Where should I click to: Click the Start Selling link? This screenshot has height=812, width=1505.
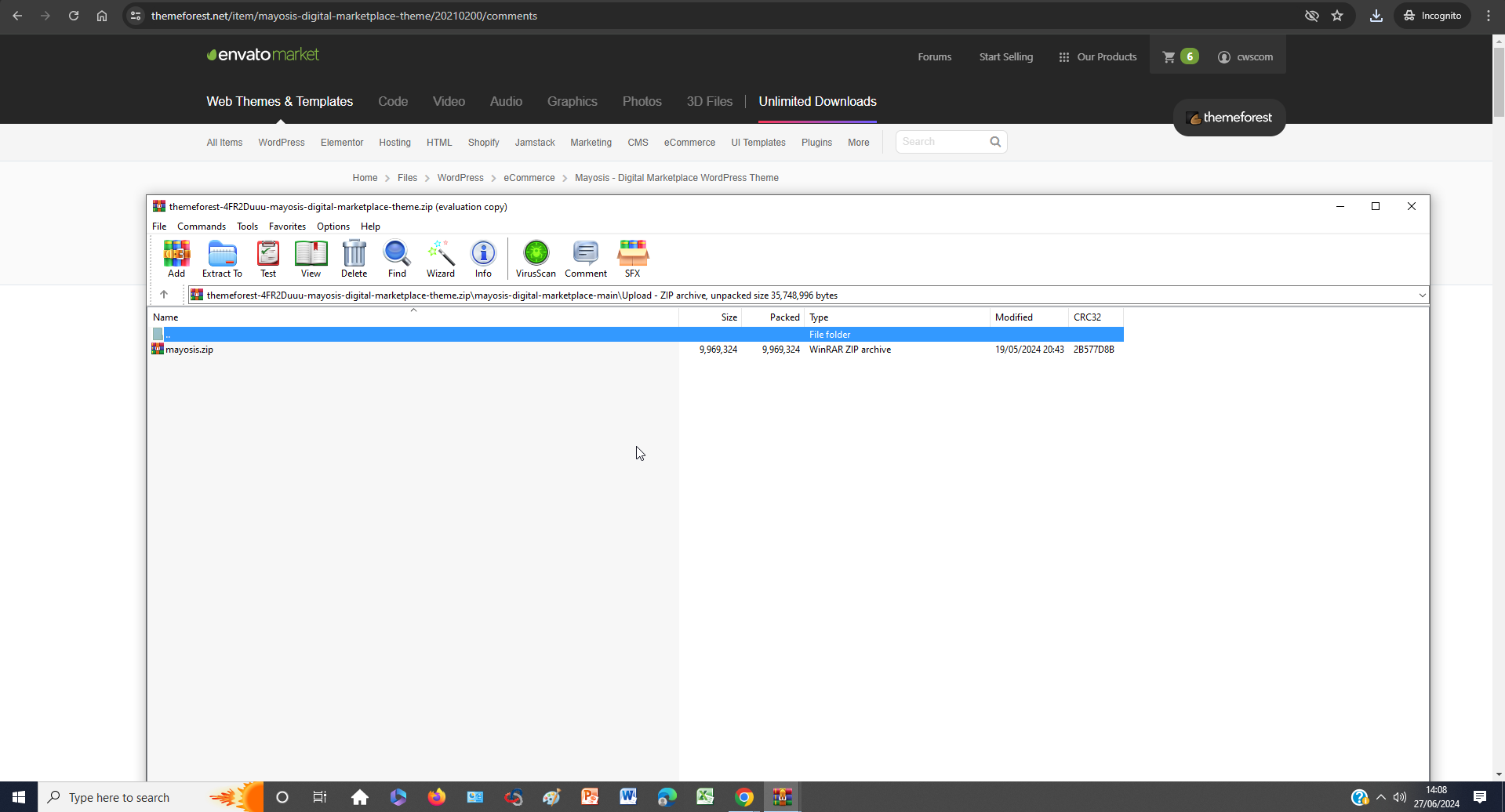(1006, 56)
